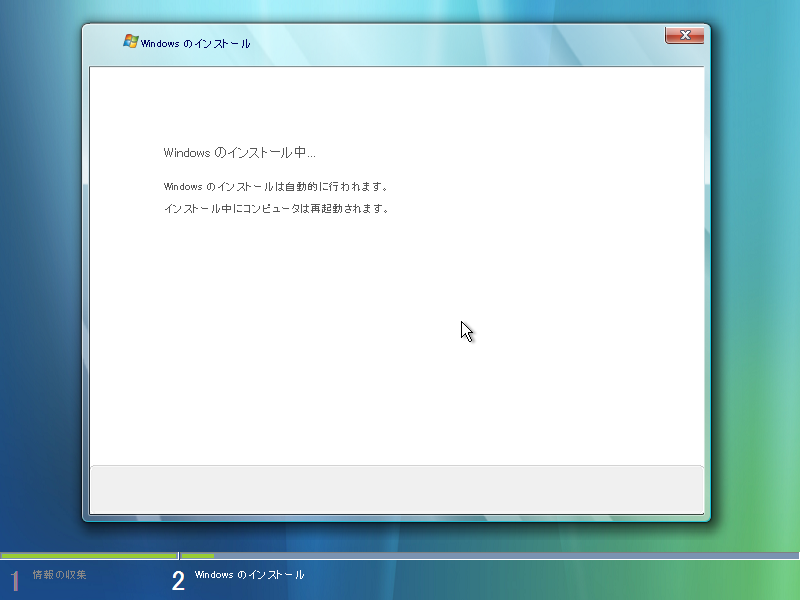Click step 2 progress bar for Windows のインストール
The width and height of the screenshot is (800, 600).
coord(490,556)
